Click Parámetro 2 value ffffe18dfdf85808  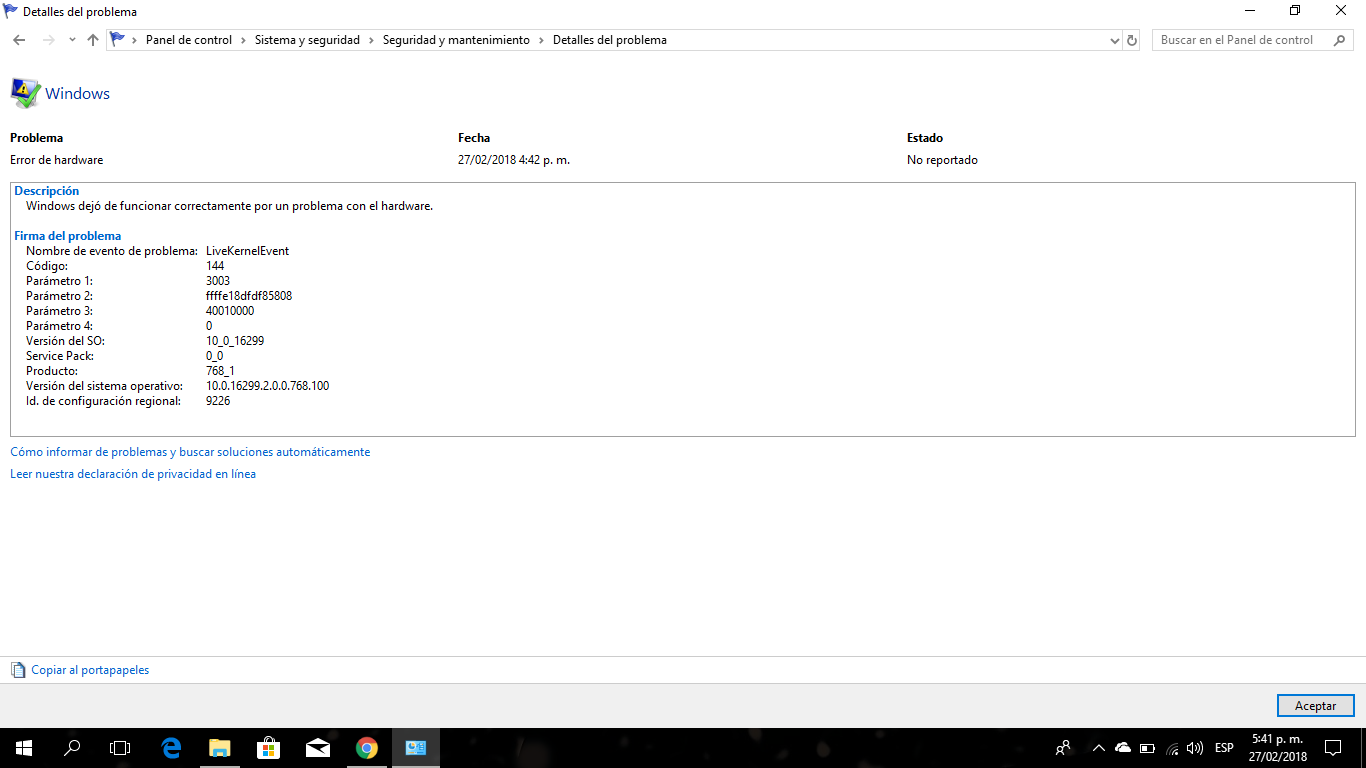click(x=249, y=296)
